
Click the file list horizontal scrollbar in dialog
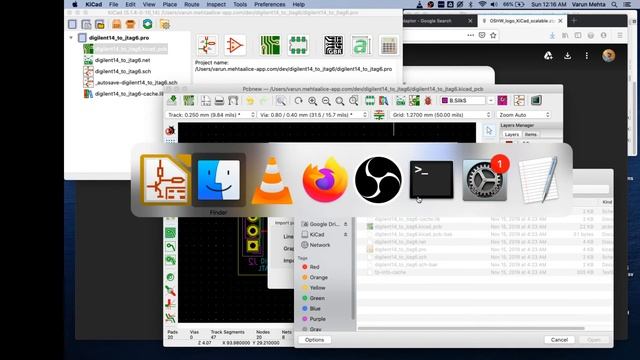(x=471, y=328)
